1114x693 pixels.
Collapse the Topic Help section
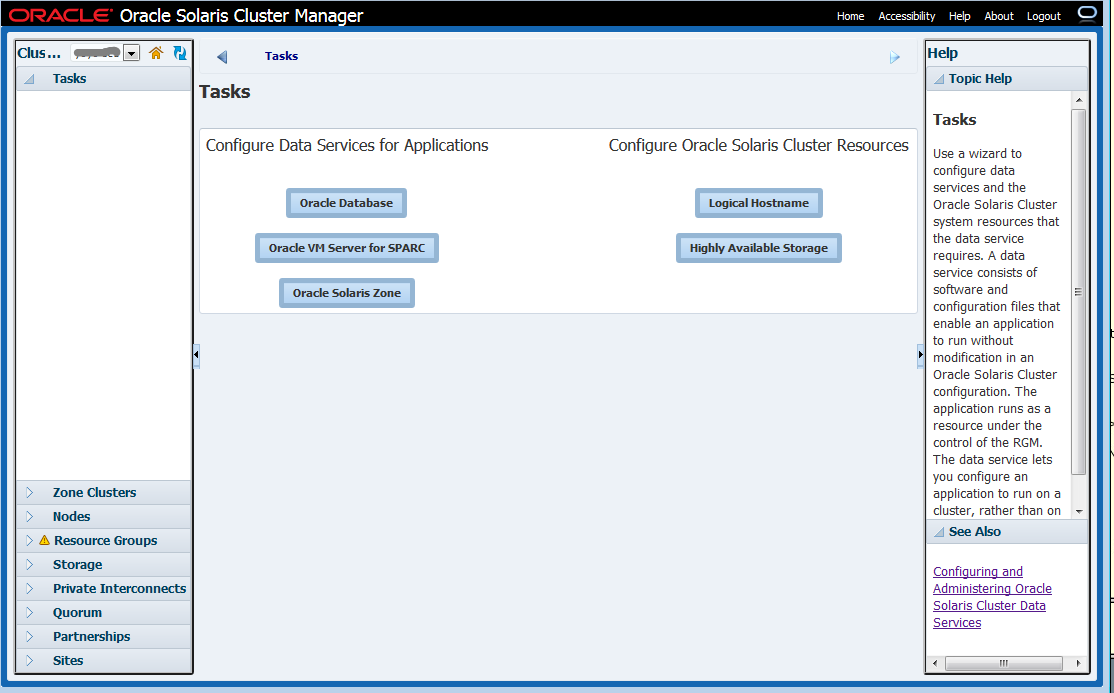click(x=939, y=79)
